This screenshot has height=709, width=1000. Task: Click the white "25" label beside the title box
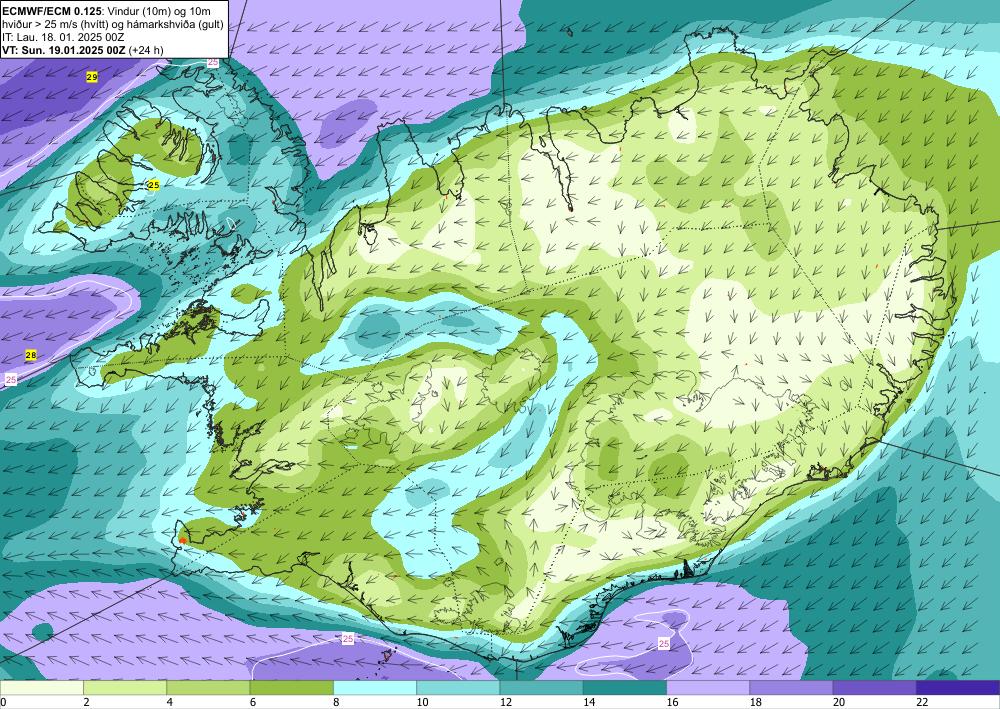[x=213, y=62]
